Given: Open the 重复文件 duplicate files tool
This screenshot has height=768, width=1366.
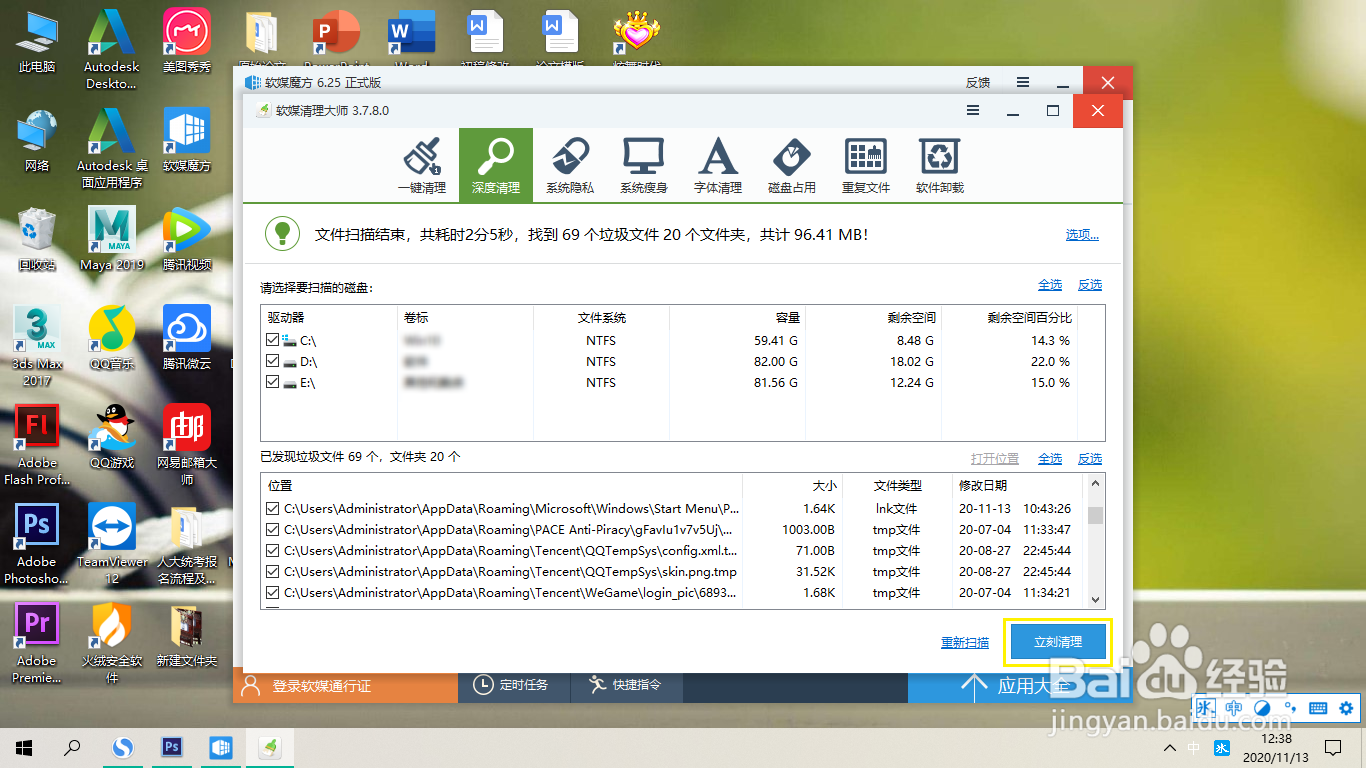Looking at the screenshot, I should (866, 164).
